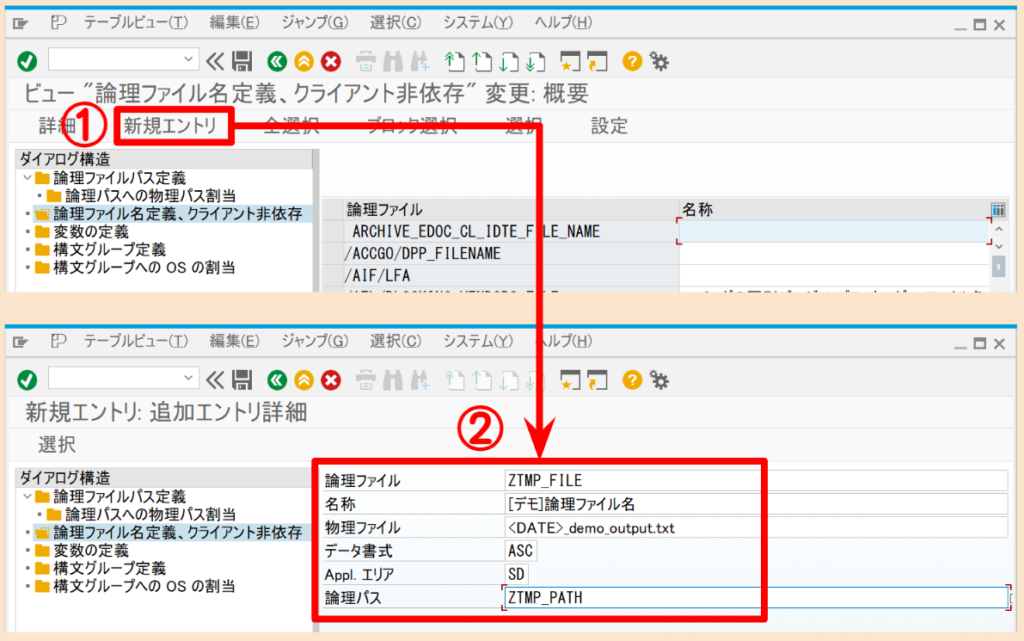Screen dimensions: 1024x641
Task: Open command field dropdown in the 変更: 概要 window
Action: [x=189, y=61]
